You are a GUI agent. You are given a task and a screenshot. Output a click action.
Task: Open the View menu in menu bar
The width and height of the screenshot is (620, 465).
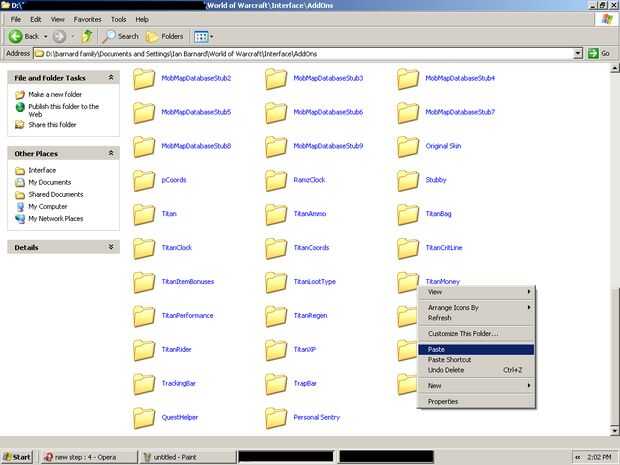tap(57, 19)
